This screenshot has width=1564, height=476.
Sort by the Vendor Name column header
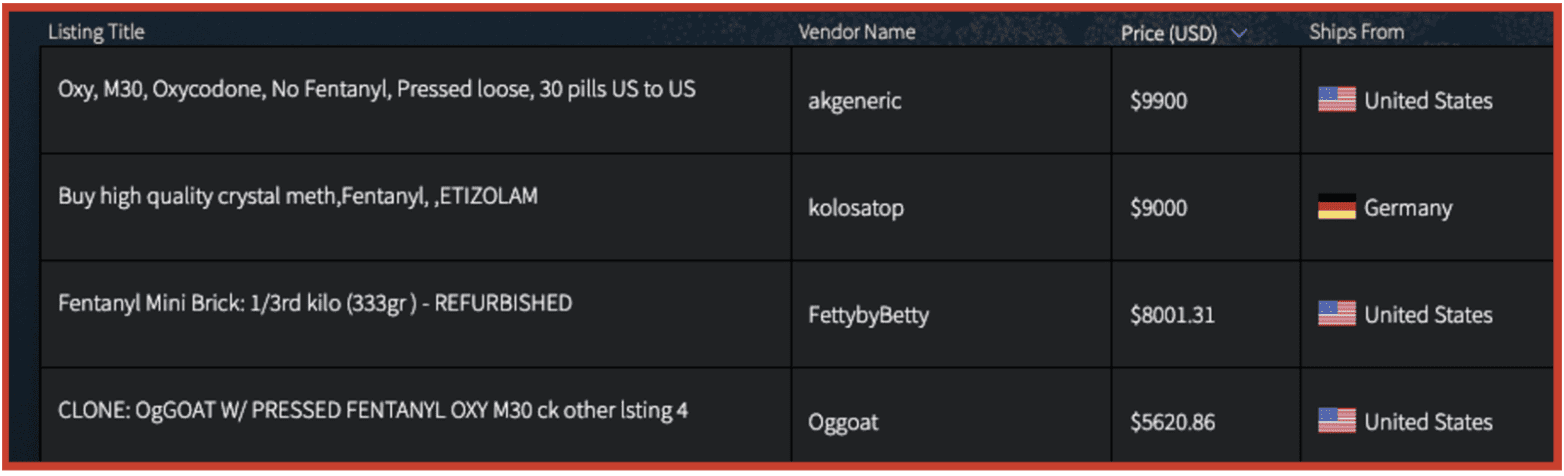tap(856, 32)
